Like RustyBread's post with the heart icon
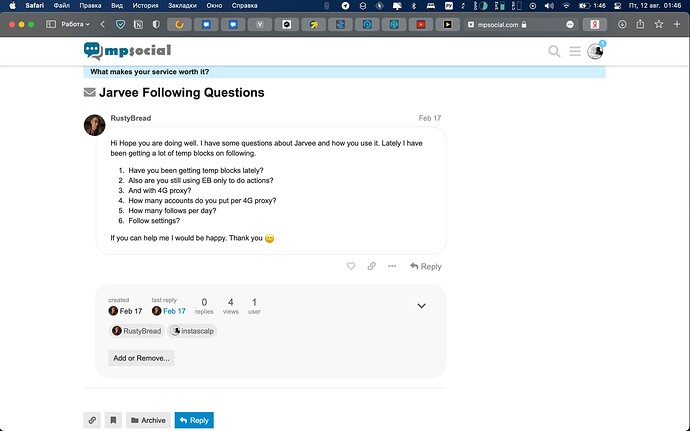This screenshot has width=690, height=431. (x=351, y=266)
